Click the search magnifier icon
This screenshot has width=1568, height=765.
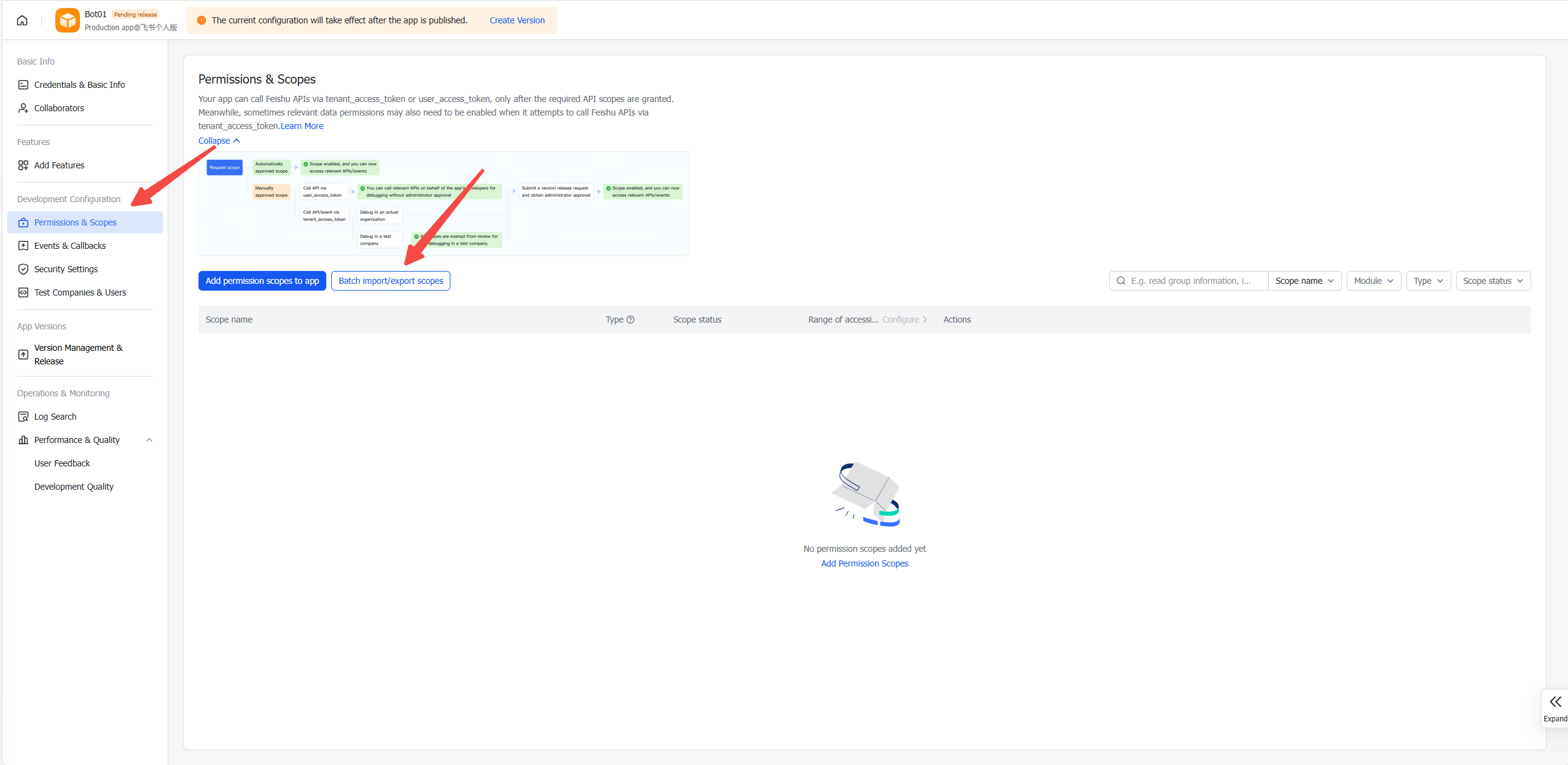[x=1121, y=281]
